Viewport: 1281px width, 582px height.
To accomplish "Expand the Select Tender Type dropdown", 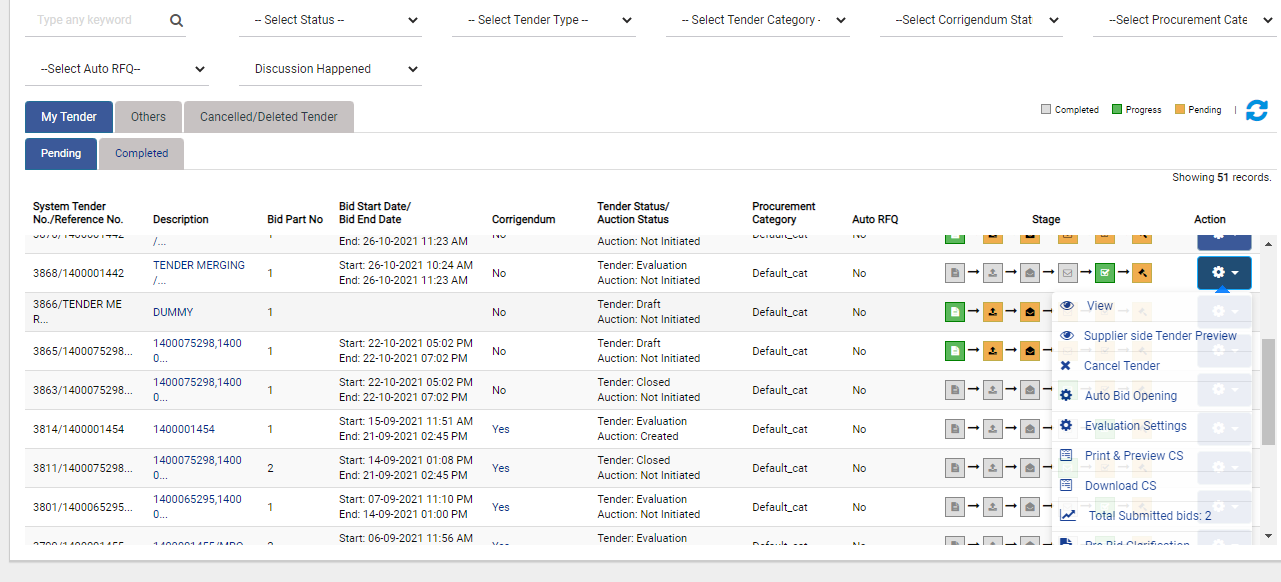I will tap(543, 20).
